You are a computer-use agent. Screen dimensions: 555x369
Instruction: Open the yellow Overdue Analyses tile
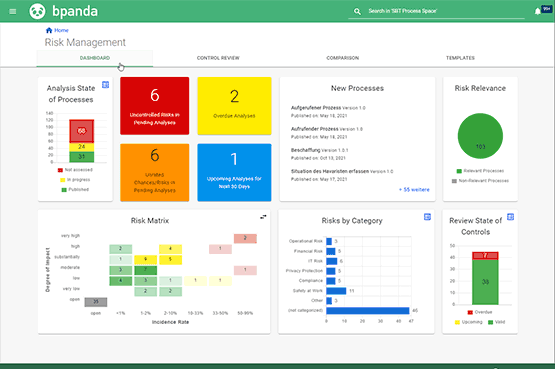click(x=234, y=106)
